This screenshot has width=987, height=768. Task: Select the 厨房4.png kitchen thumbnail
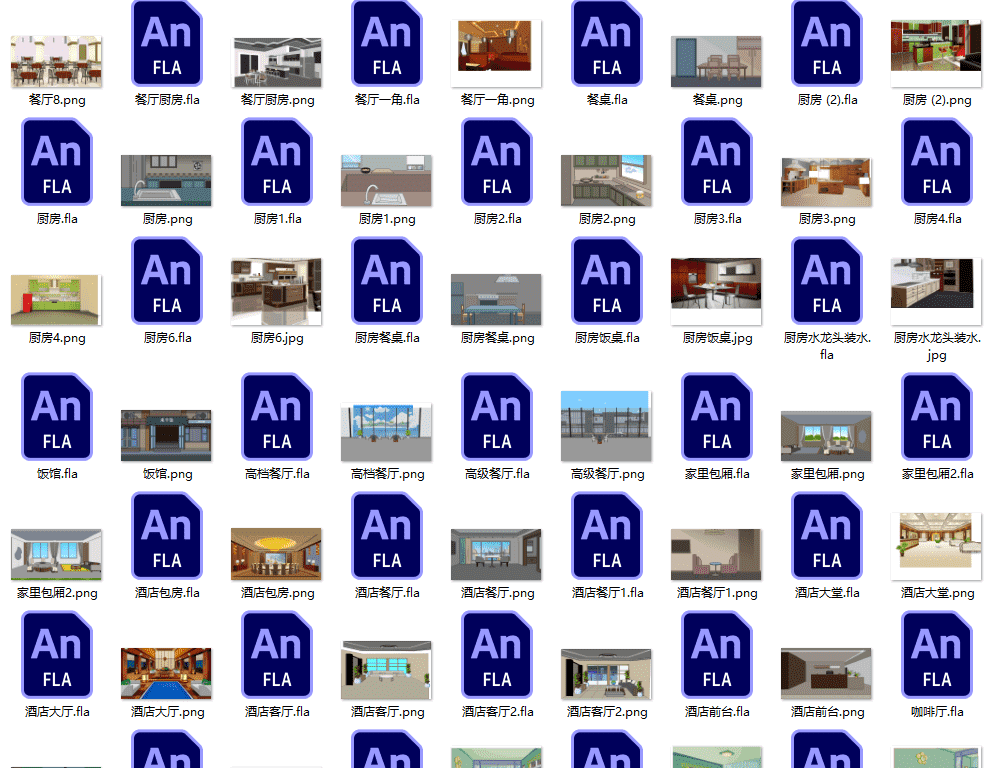point(56,299)
